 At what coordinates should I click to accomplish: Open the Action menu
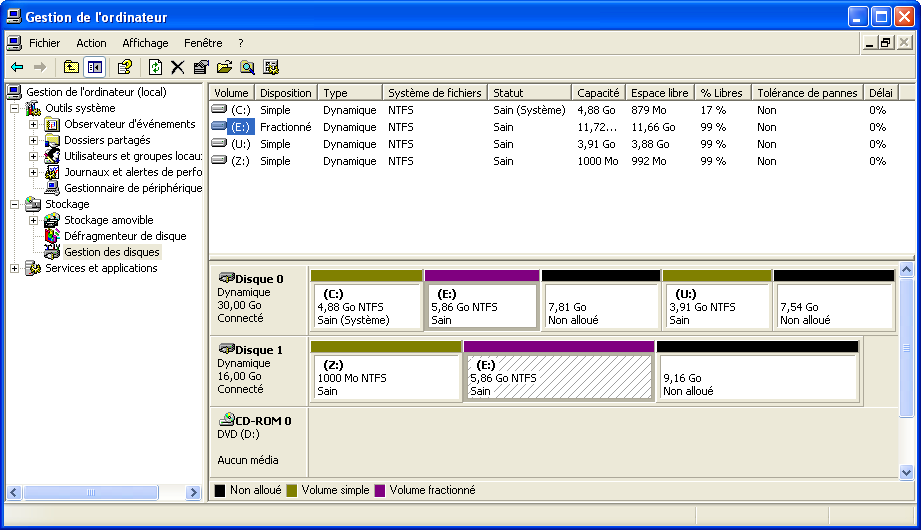(x=91, y=43)
